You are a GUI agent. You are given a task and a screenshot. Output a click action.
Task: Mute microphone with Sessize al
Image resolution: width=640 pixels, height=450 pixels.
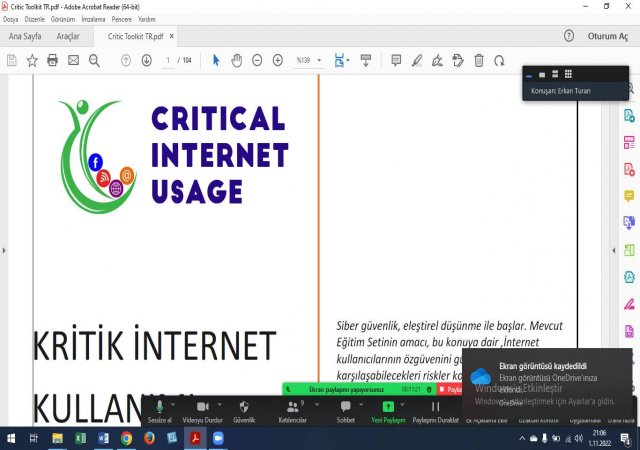tap(158, 411)
